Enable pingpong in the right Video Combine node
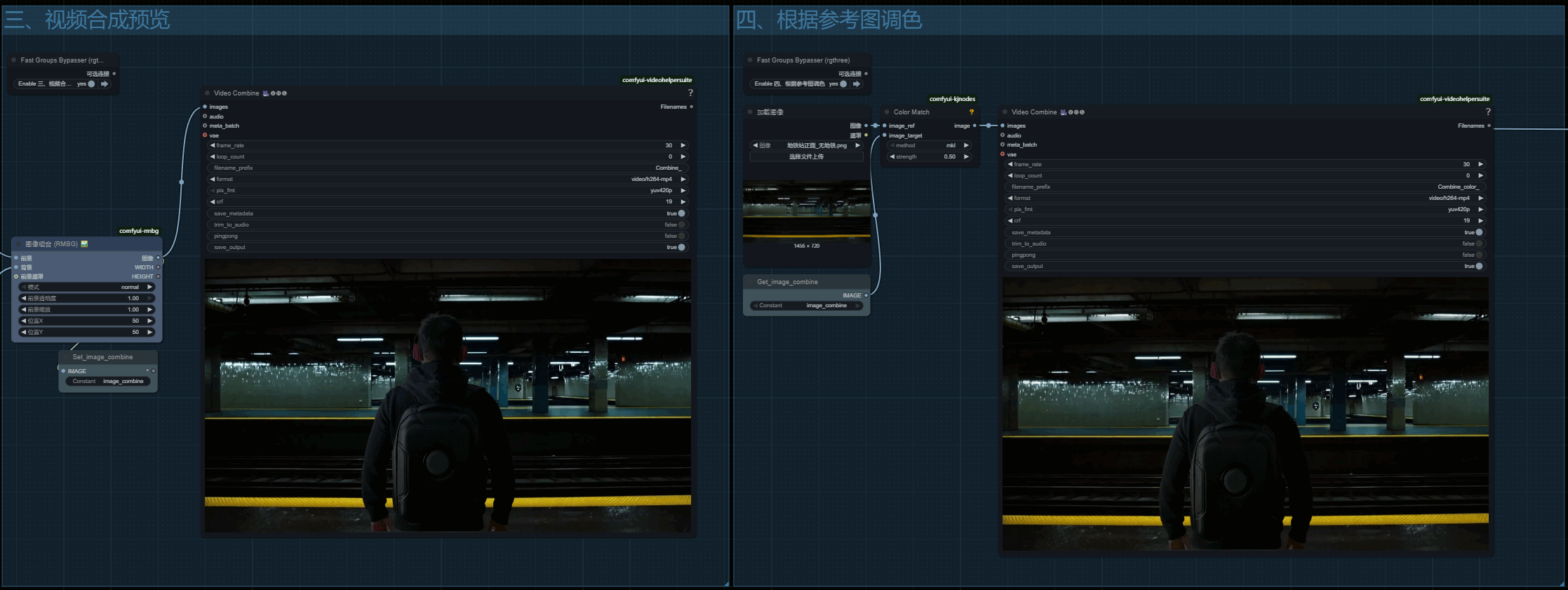 click(1479, 255)
